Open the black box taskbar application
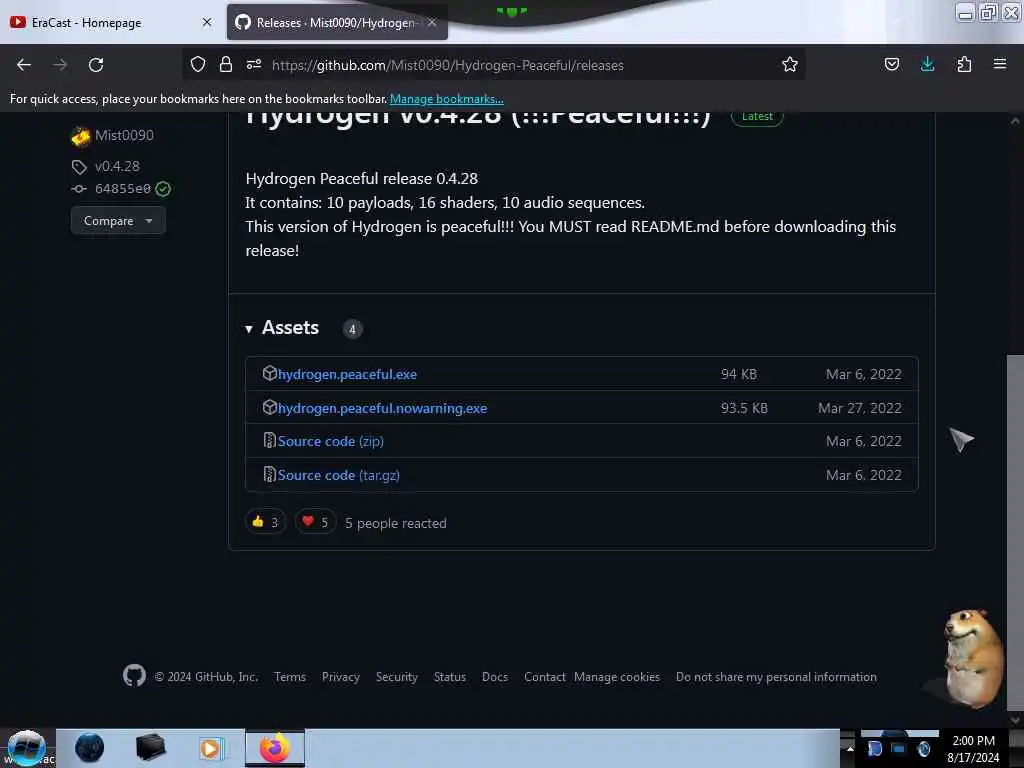1024x768 pixels. (x=150, y=748)
